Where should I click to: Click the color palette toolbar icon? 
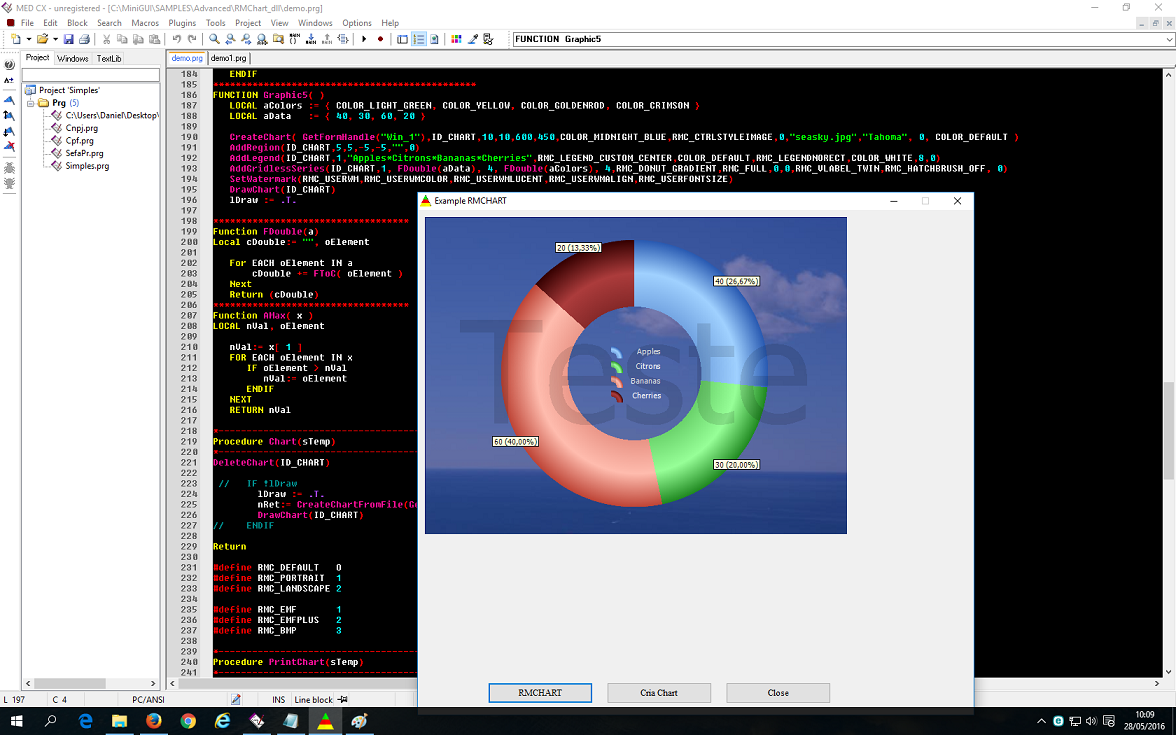[456, 39]
